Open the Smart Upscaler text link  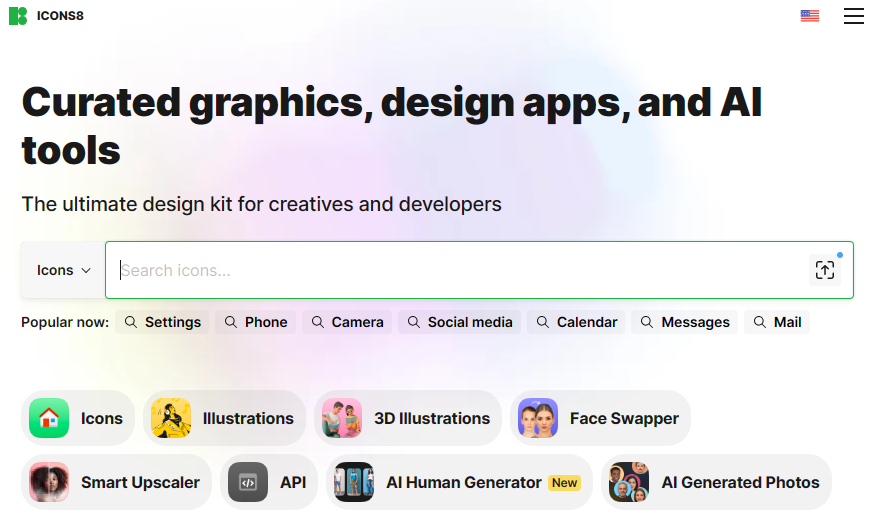pos(140,482)
